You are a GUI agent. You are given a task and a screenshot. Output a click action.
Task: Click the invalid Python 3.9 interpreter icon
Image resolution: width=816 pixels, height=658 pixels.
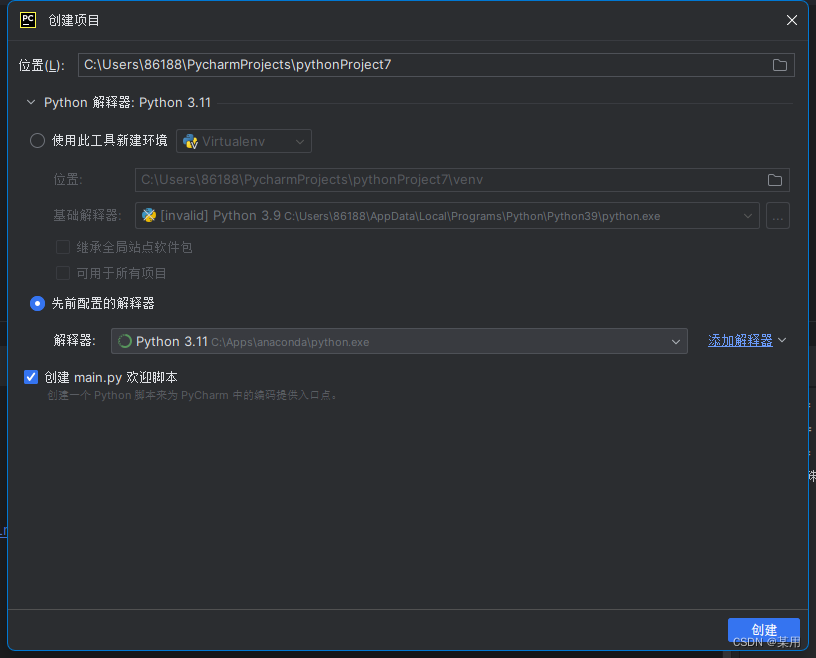(x=149, y=215)
